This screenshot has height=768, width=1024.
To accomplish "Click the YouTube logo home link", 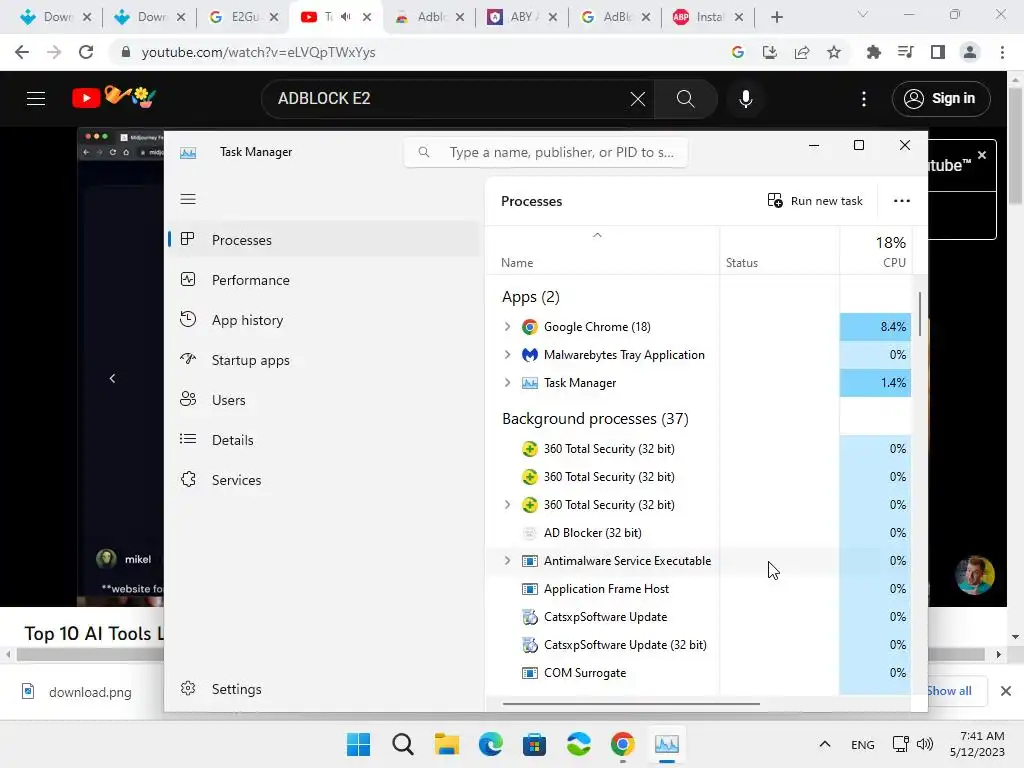I will pos(113,98).
